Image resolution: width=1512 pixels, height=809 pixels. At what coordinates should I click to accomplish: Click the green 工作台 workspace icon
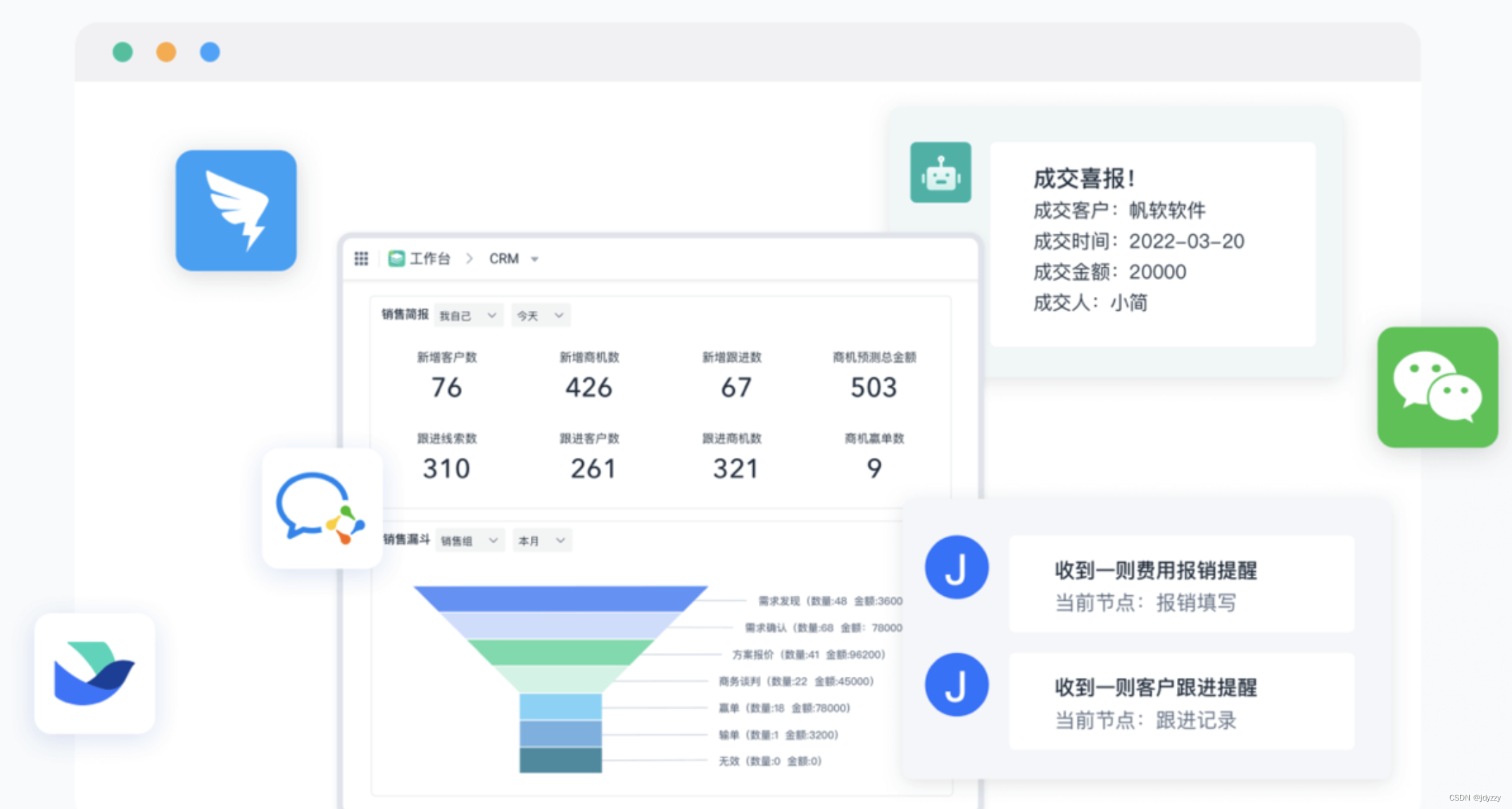(396, 259)
